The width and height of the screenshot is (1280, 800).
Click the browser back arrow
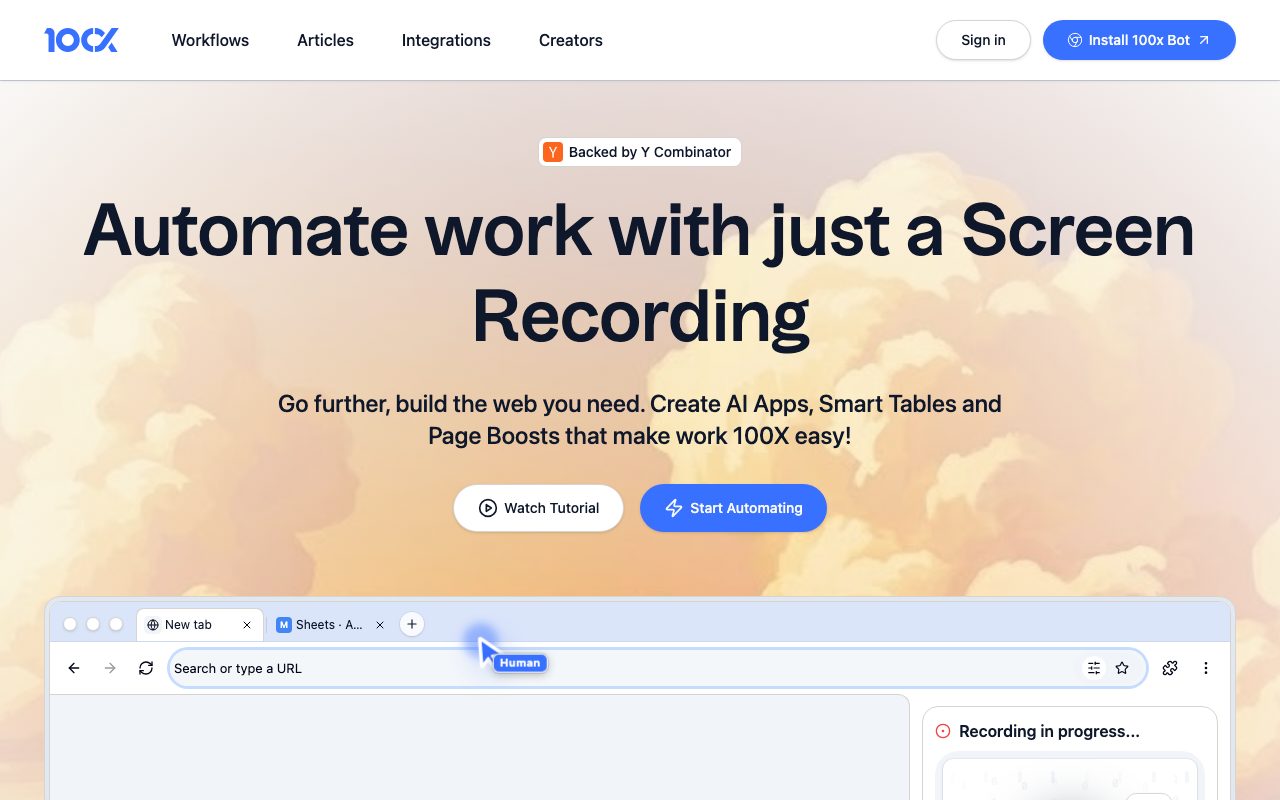tap(74, 668)
